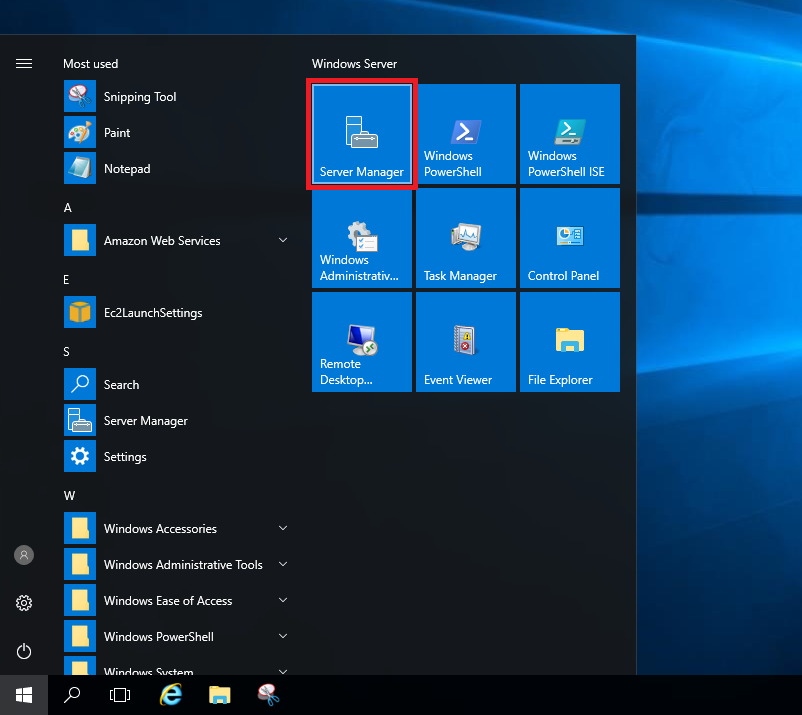Launch Paint from Most used list
Viewport: 802px width, 715px height.
[x=176, y=132]
